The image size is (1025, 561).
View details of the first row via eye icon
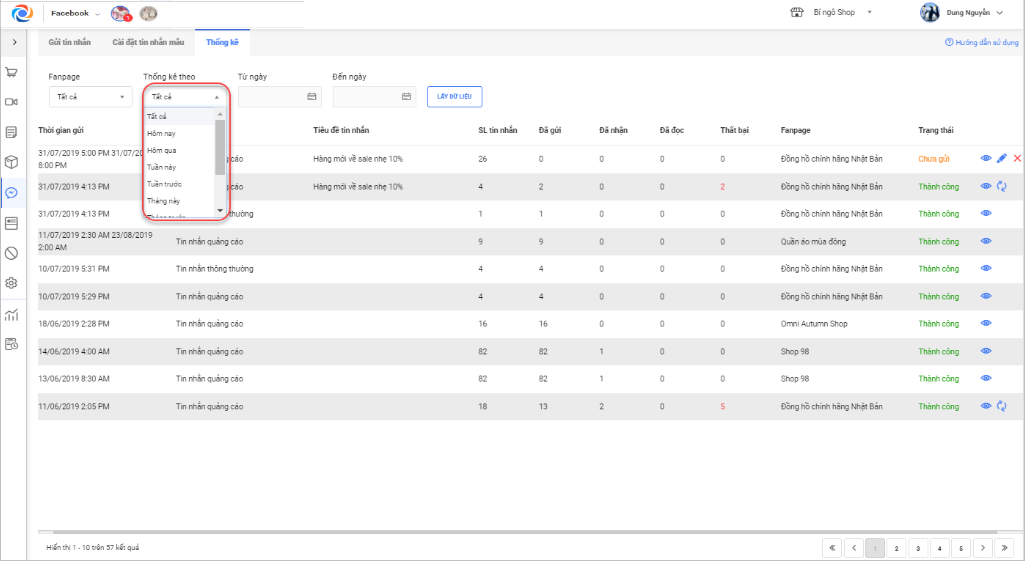tap(986, 158)
